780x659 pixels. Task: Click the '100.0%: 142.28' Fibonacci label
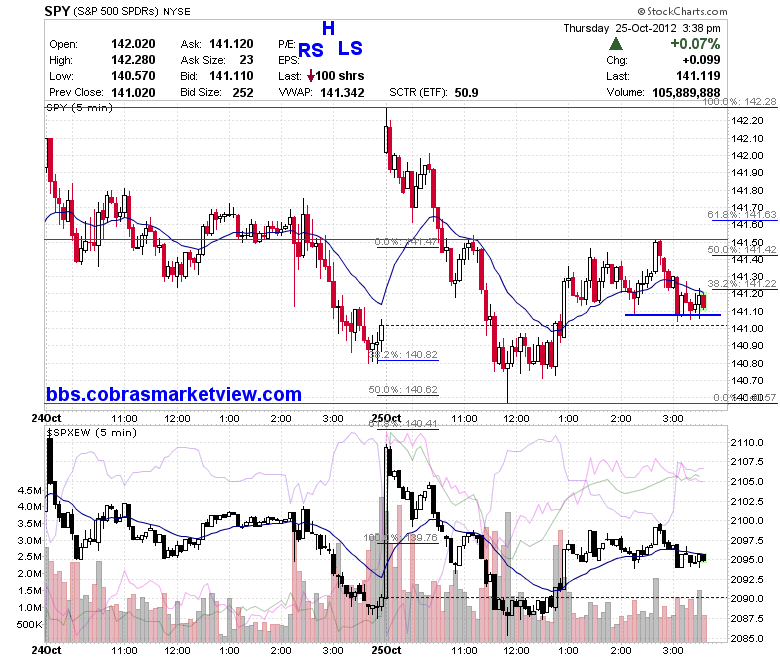(739, 101)
